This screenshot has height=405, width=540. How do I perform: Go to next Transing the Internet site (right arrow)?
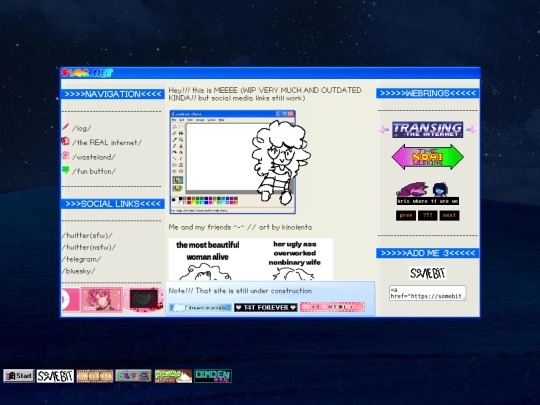click(472, 130)
